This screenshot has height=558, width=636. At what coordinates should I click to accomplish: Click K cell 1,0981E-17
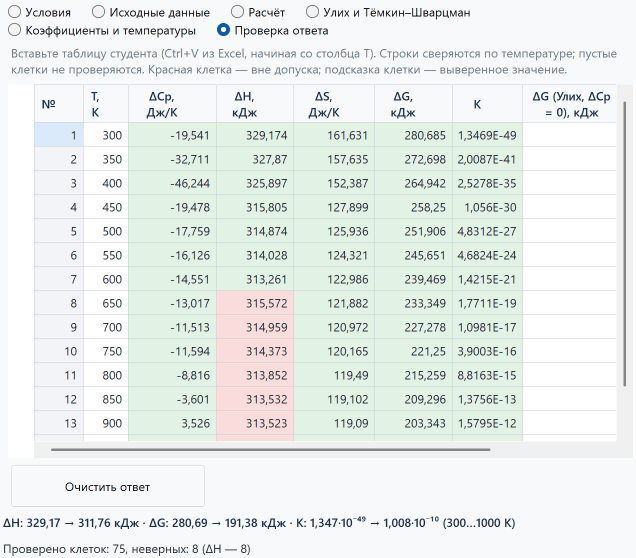[x=487, y=326]
